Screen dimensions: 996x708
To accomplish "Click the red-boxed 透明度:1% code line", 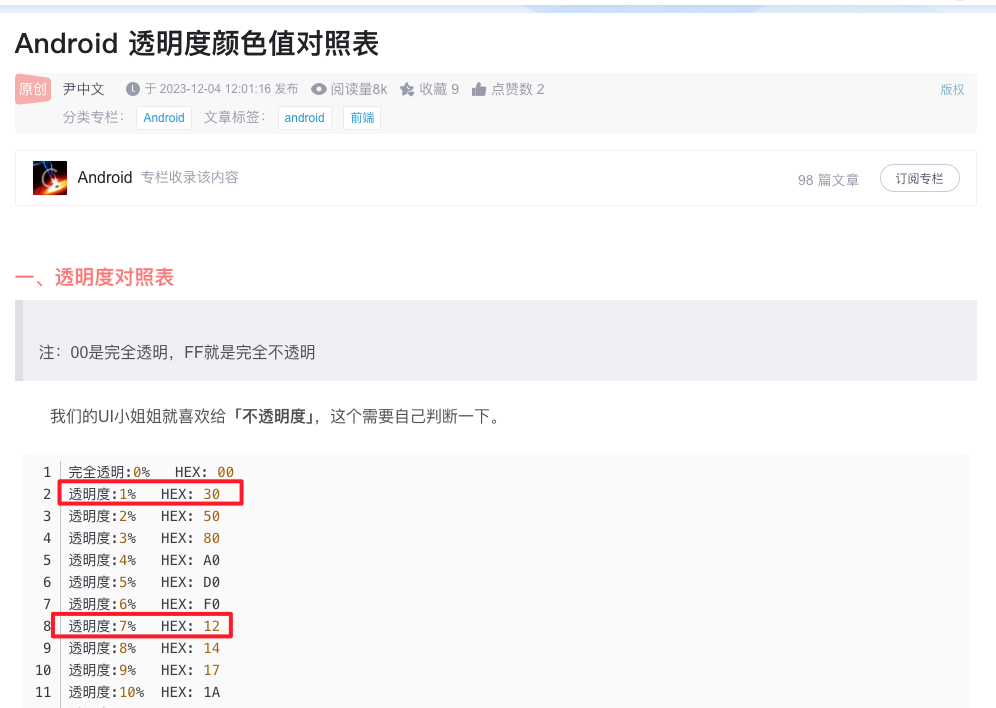I will 150,493.
